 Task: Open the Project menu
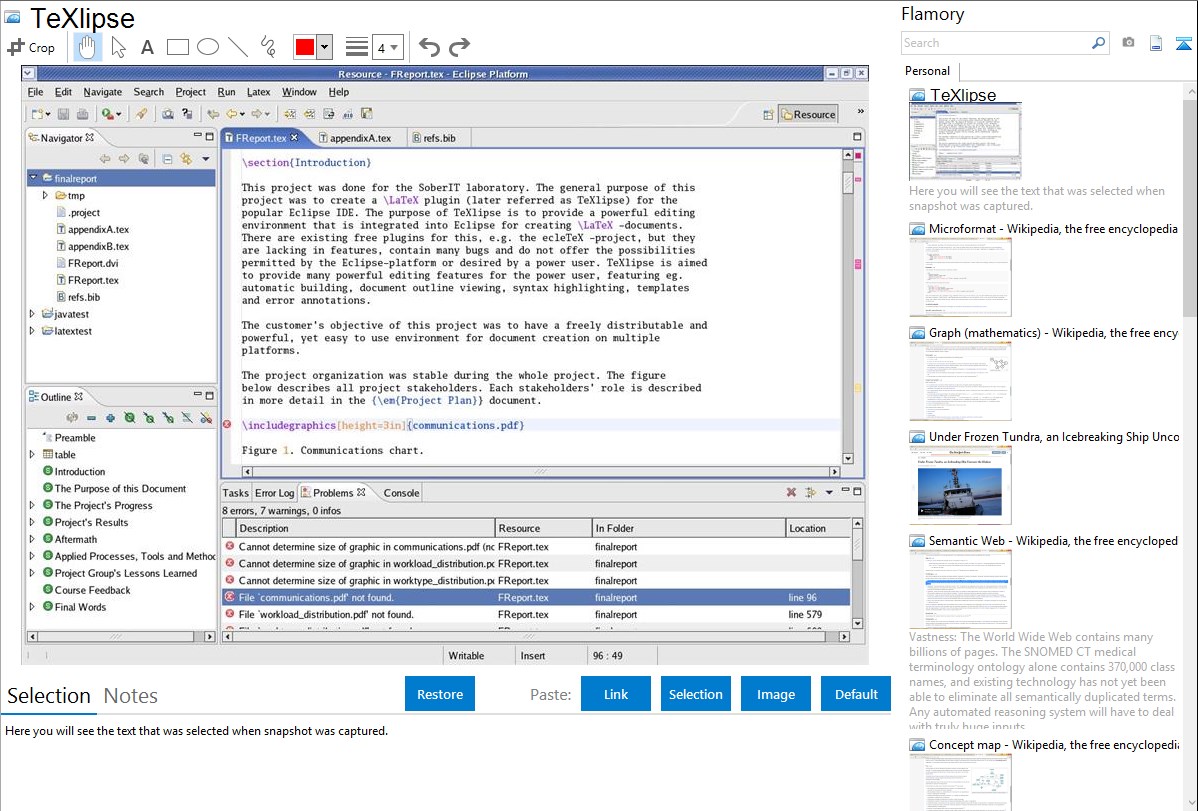click(x=190, y=92)
